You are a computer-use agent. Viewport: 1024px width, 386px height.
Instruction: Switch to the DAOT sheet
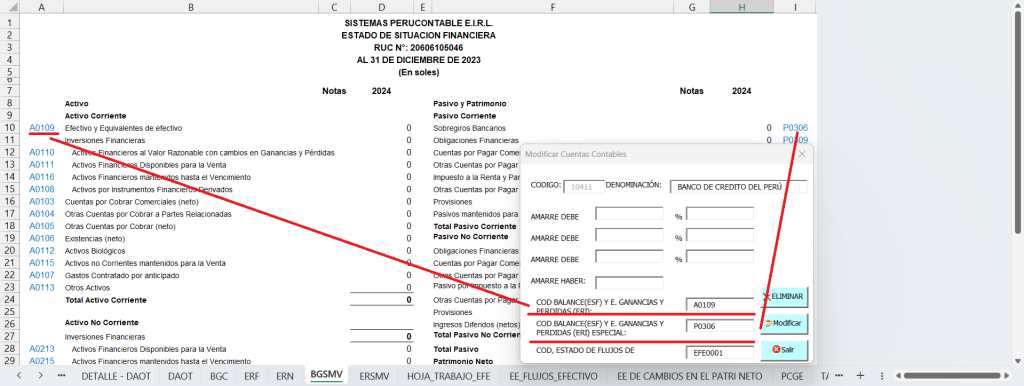pos(180,376)
